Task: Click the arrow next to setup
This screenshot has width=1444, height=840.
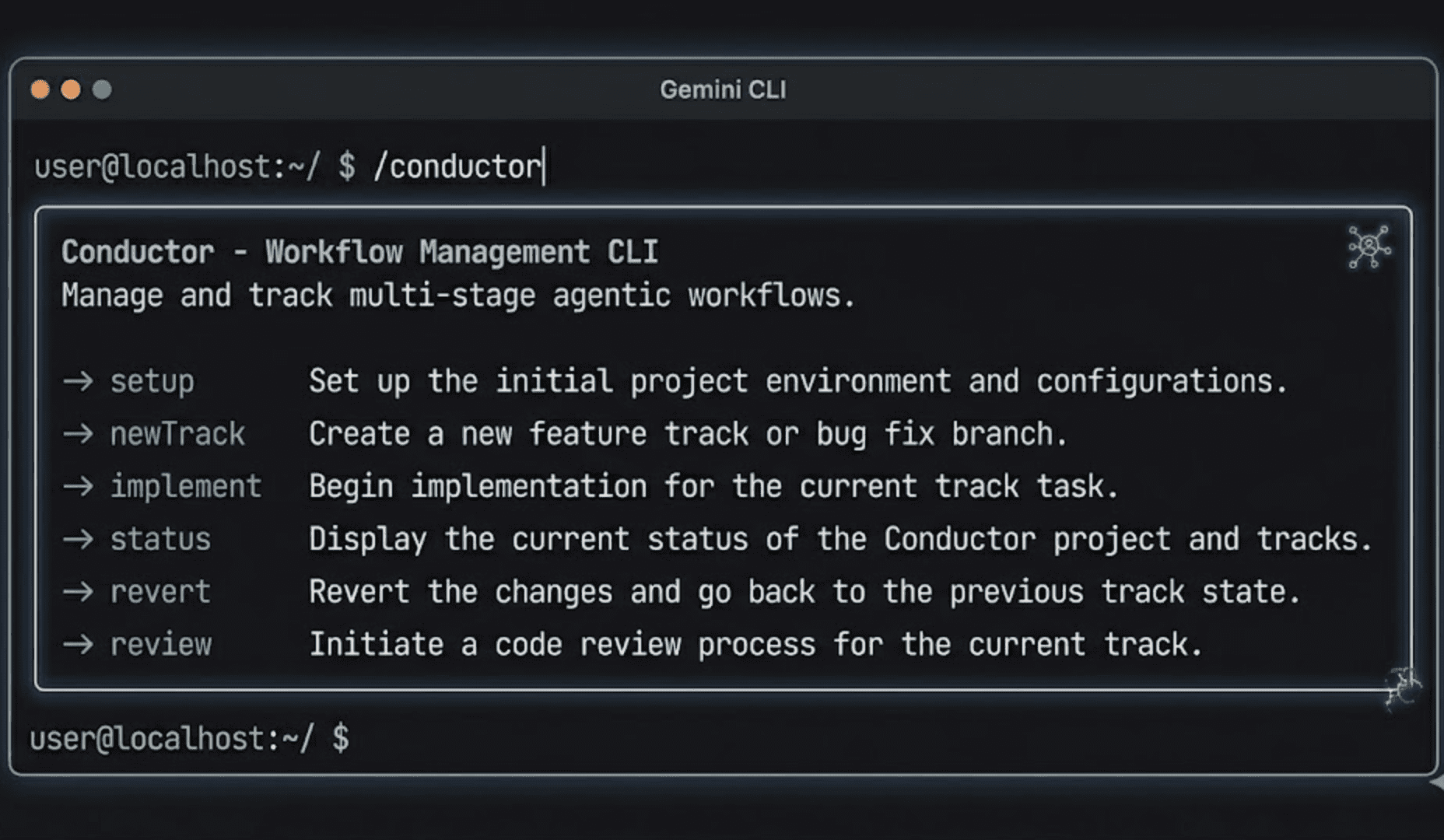Action: click(78, 382)
